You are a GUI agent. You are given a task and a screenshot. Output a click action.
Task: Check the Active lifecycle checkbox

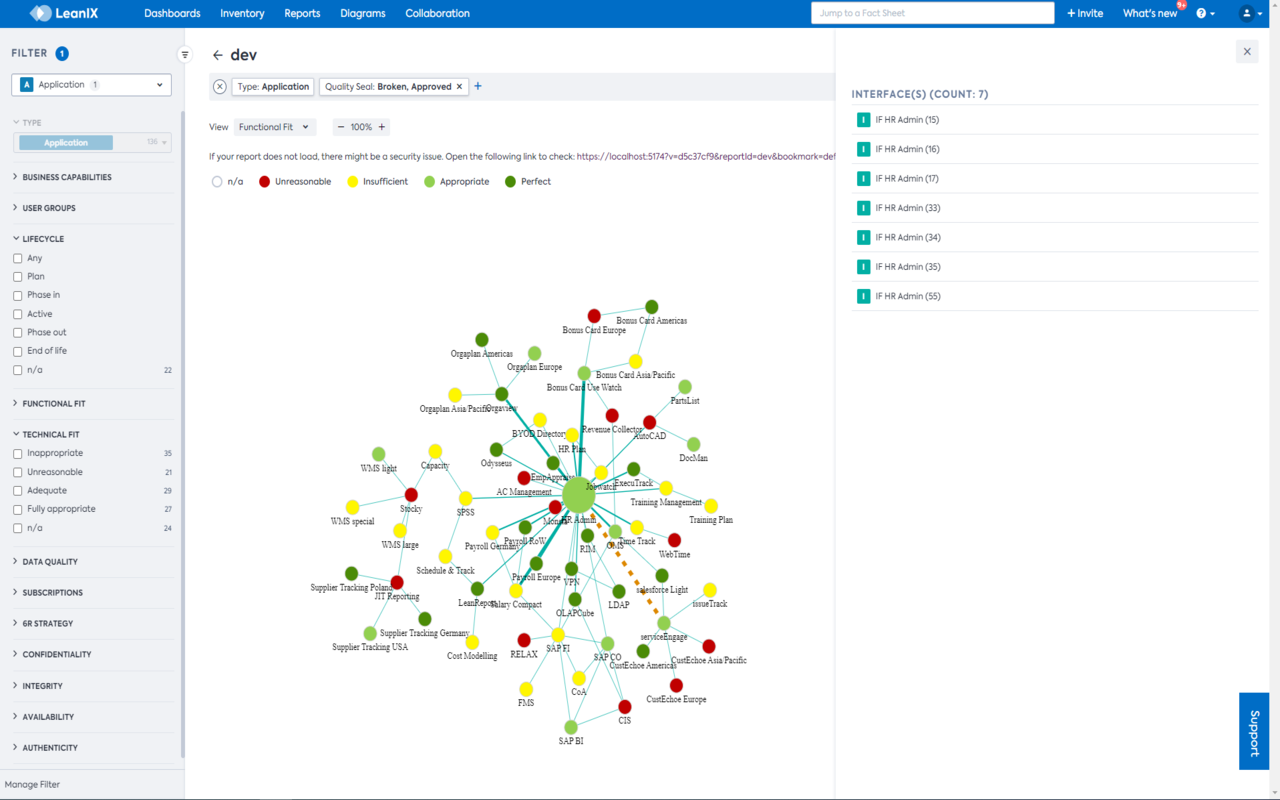tap(17, 314)
